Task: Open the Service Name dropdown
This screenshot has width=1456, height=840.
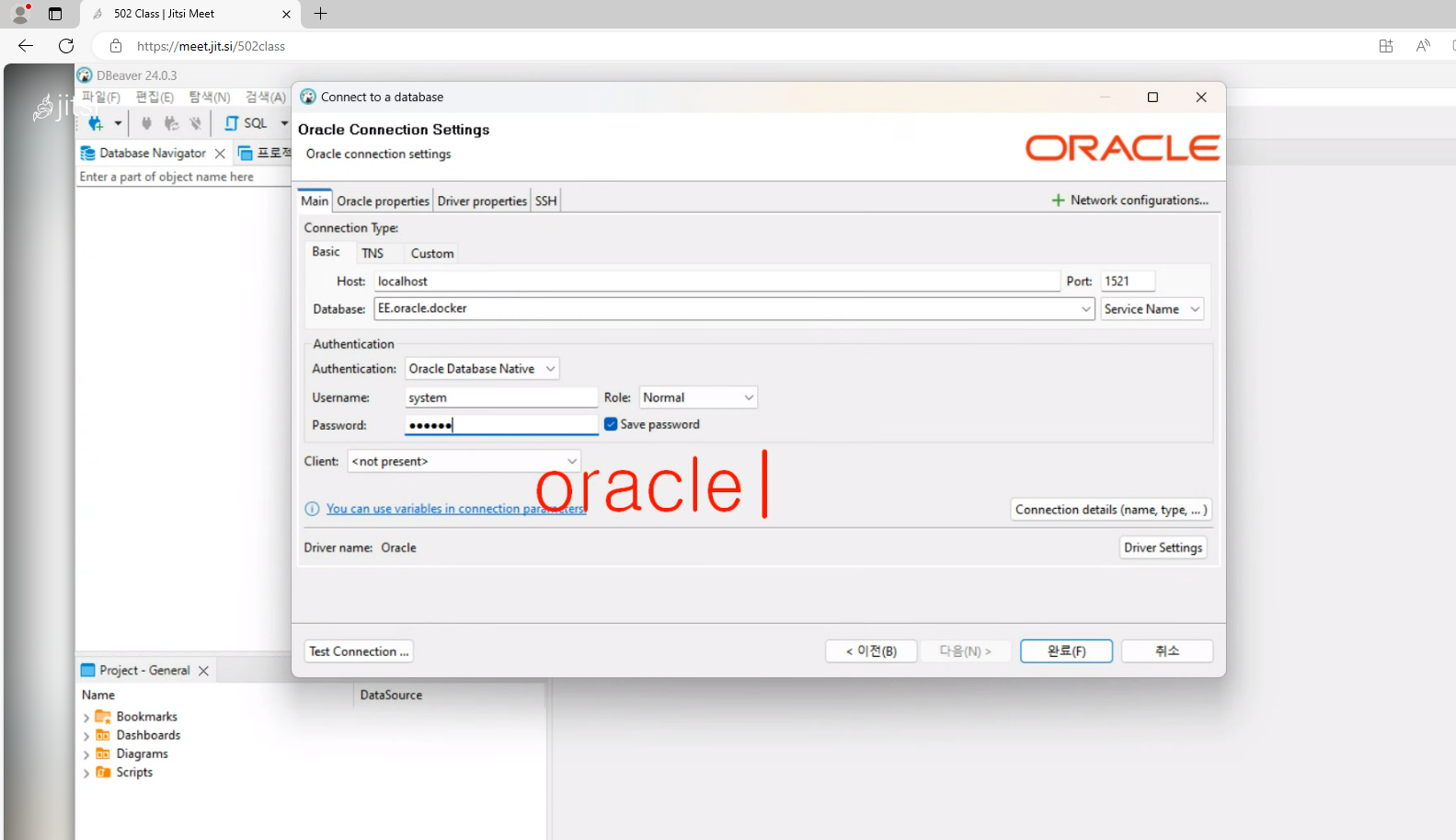Action: (x=1152, y=309)
